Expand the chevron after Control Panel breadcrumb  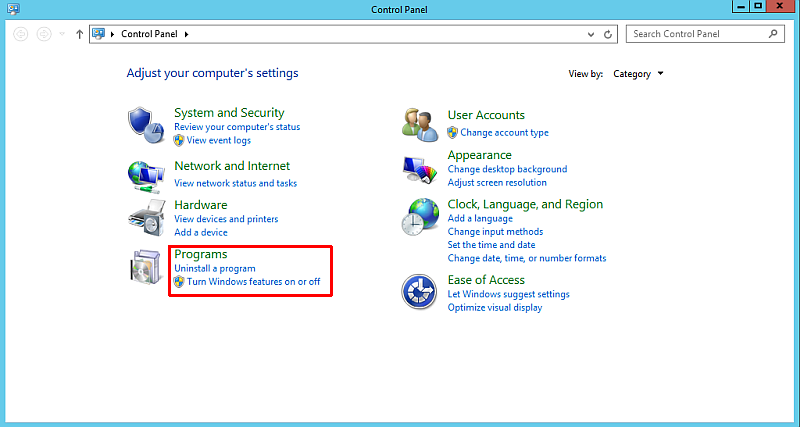186,34
